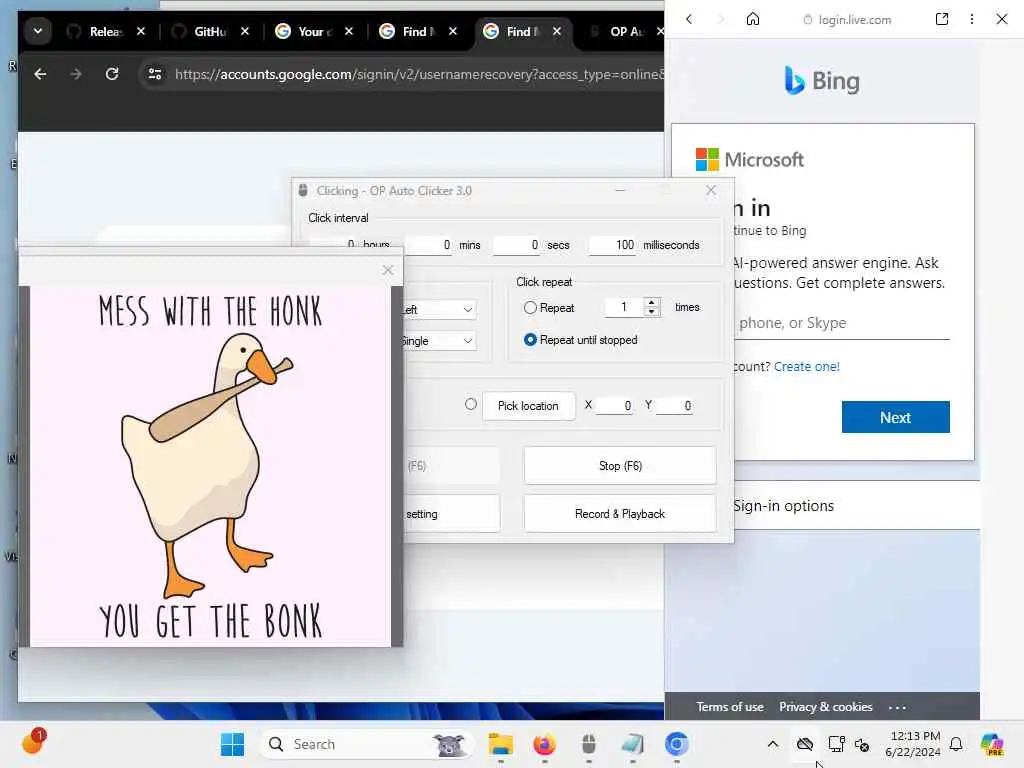Close the goose meme popup window
Image resolution: width=1024 pixels, height=768 pixels.
click(388, 270)
